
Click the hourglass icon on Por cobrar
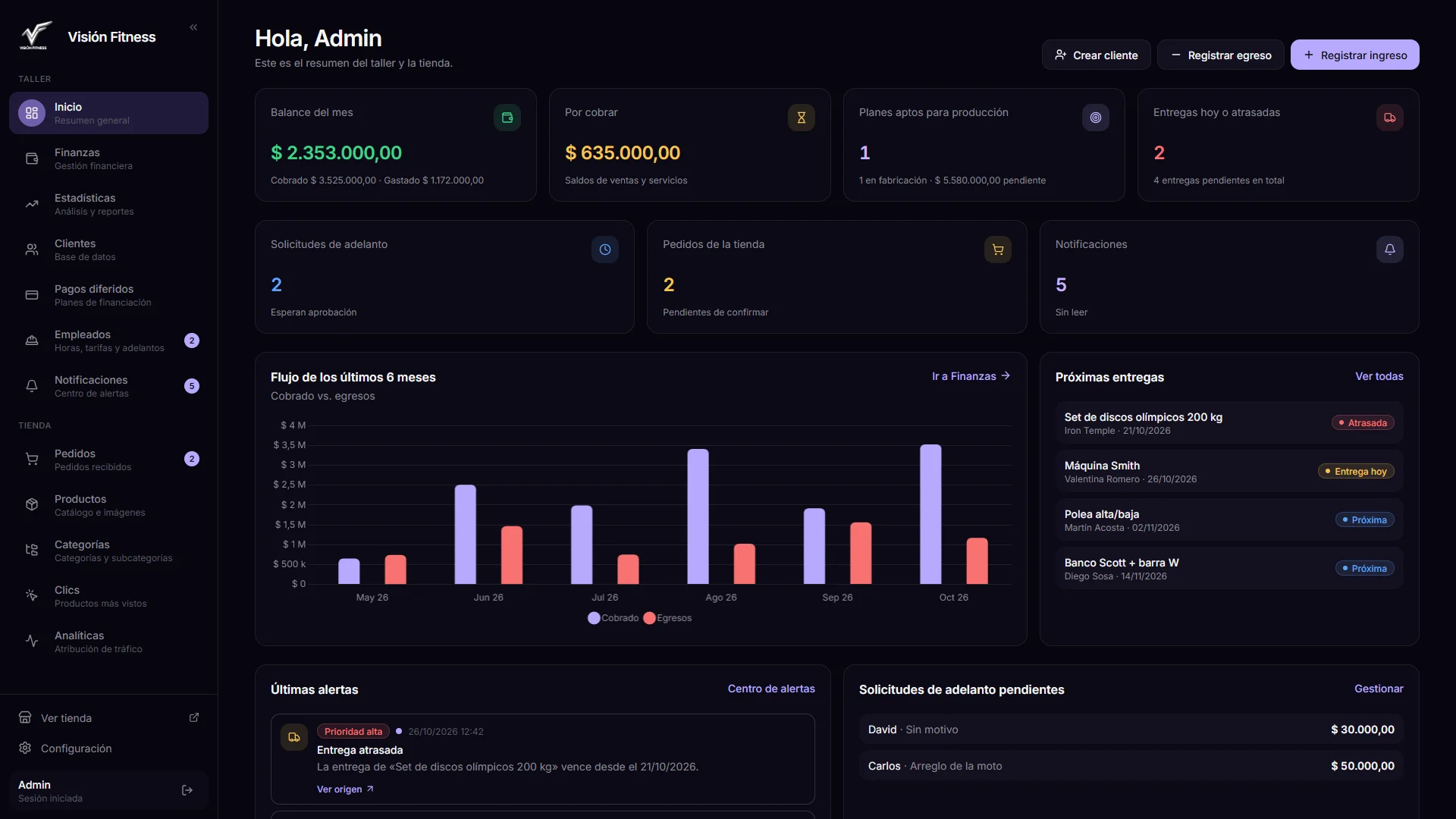coord(802,118)
